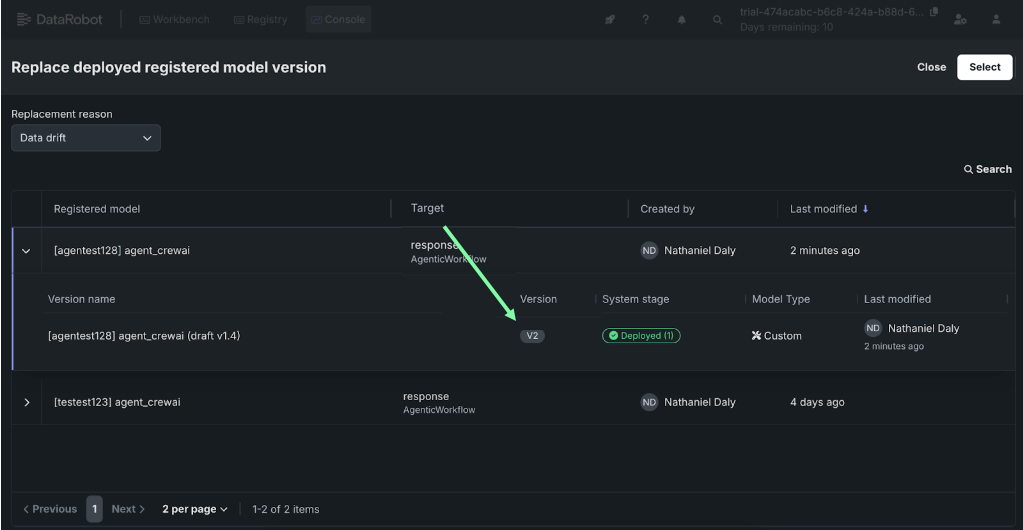
Task: Change the 2 per page setting
Action: pyautogui.click(x=195, y=509)
